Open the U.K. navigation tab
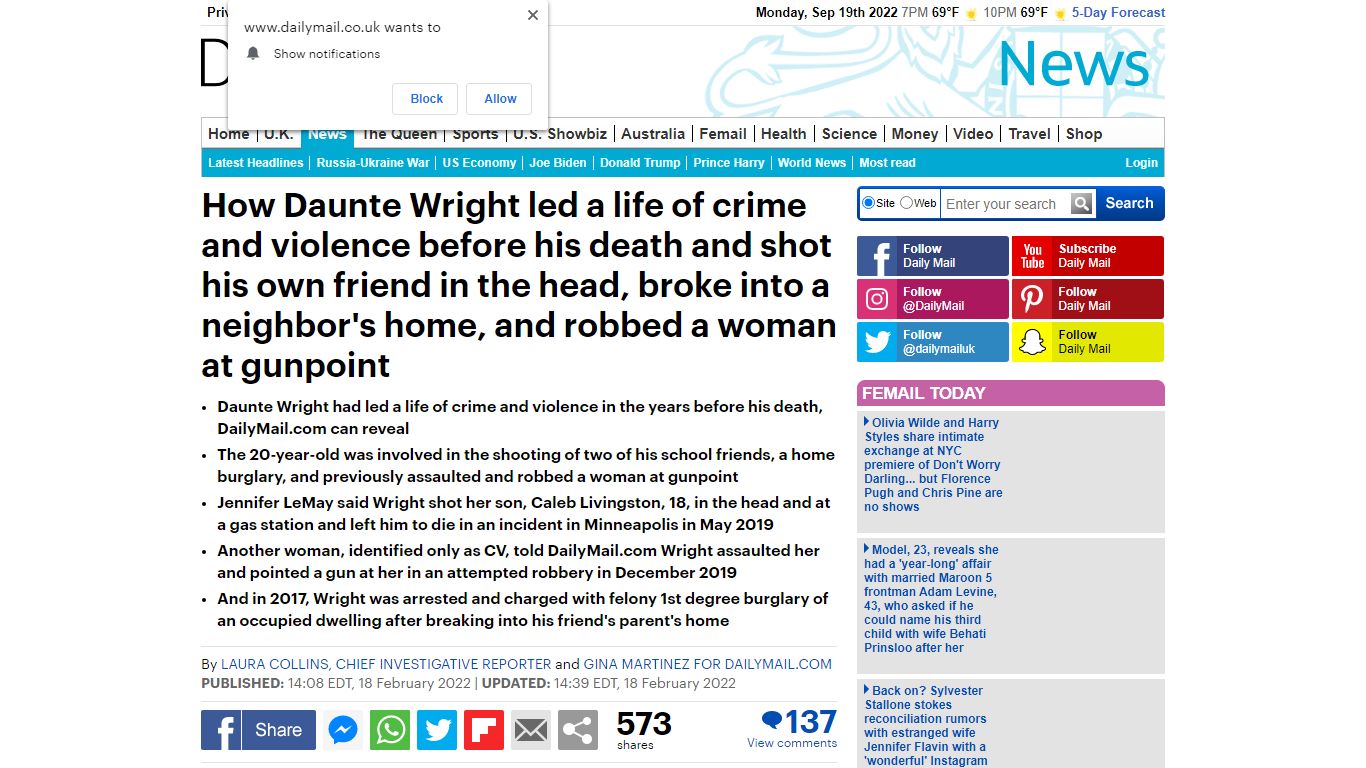This screenshot has width=1366, height=768. pos(278,134)
